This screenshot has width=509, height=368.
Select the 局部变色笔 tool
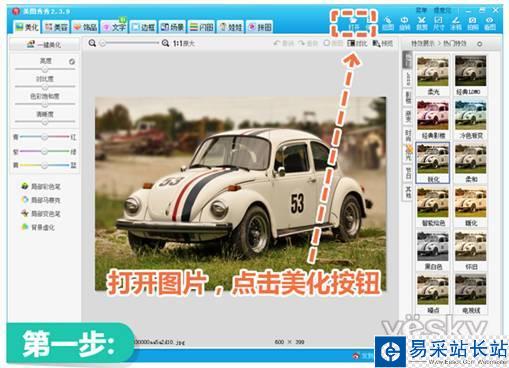point(40,214)
